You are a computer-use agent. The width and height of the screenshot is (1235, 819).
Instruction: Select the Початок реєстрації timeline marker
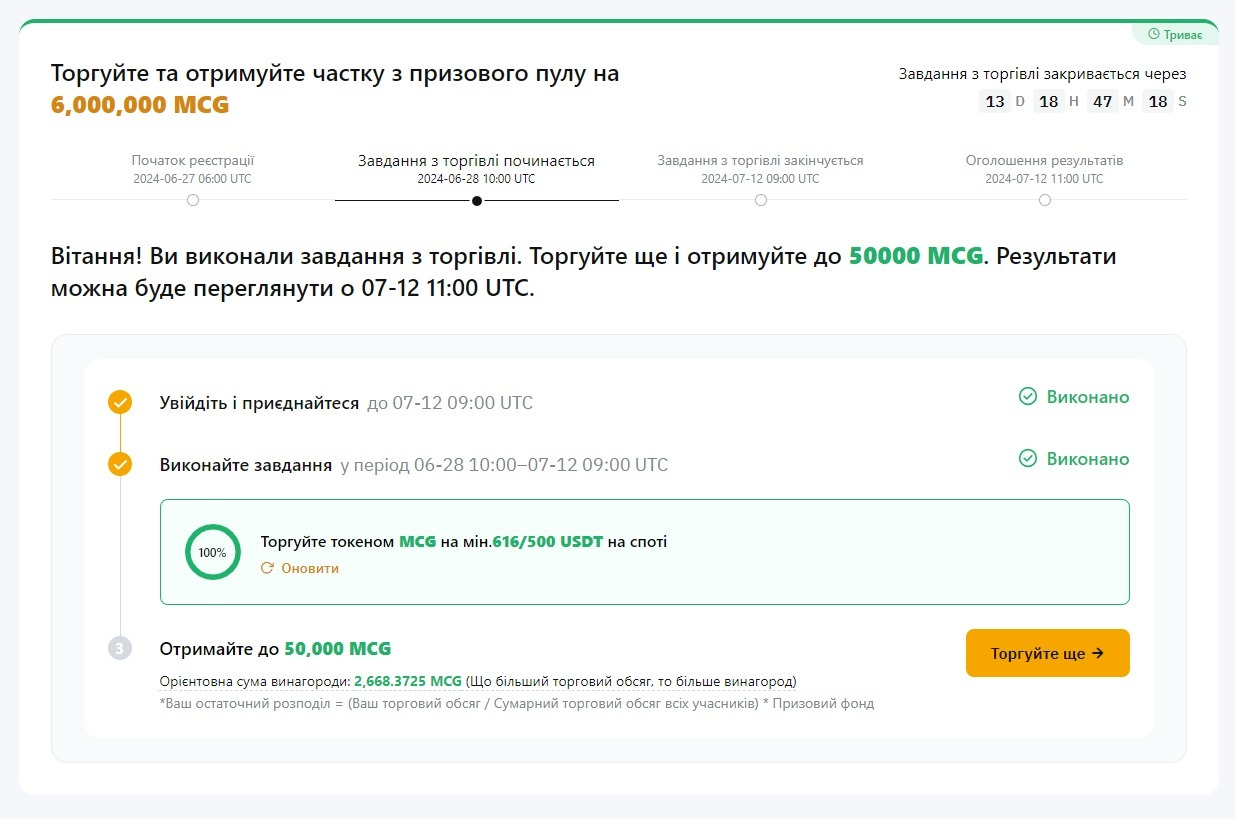(x=193, y=200)
